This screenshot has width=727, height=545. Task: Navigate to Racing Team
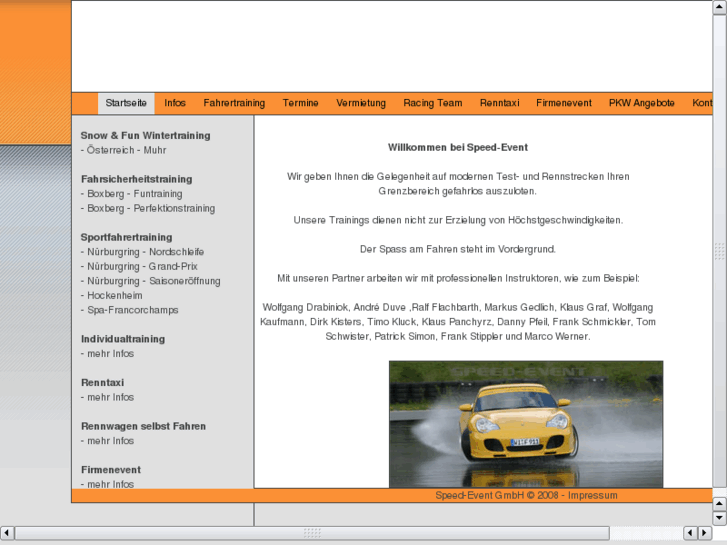pyautogui.click(x=433, y=103)
